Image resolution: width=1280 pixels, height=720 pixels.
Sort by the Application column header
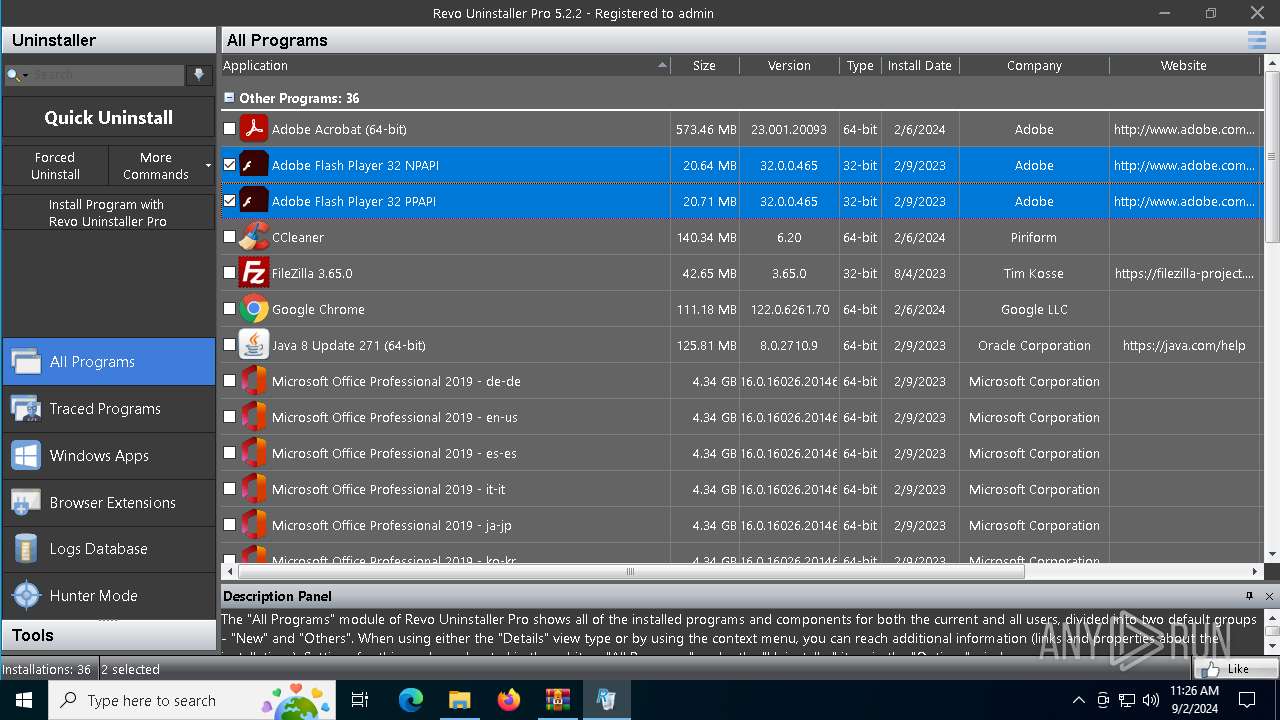pos(445,65)
